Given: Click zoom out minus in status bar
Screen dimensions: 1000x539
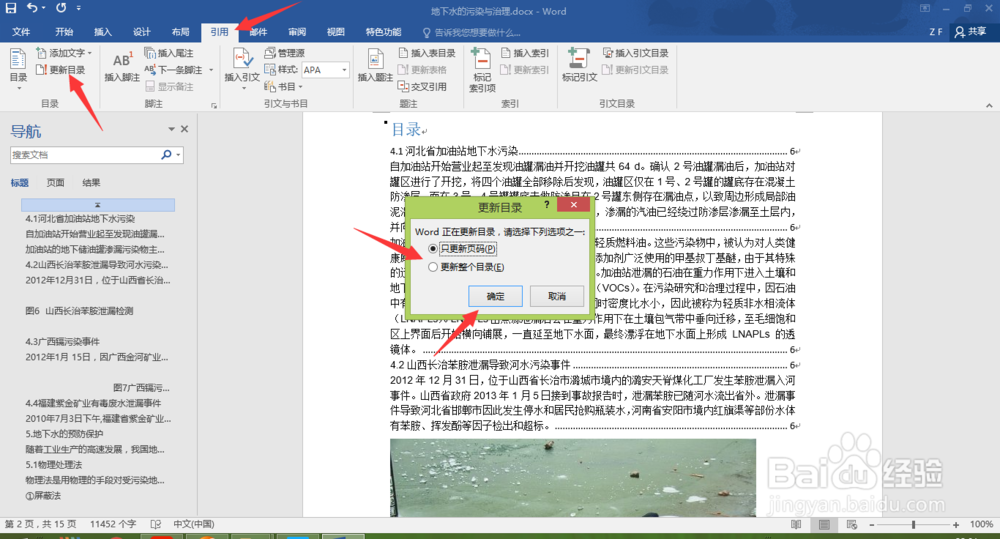Looking at the screenshot, I should (x=872, y=524).
